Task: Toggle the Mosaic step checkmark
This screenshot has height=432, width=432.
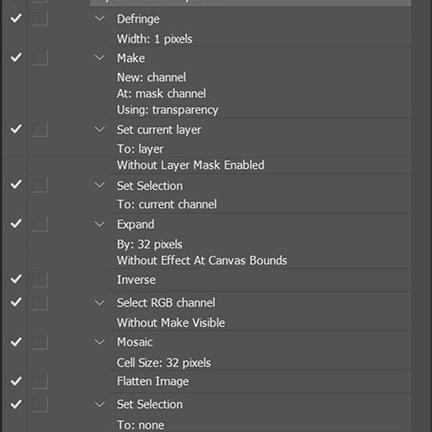Action: pos(16,342)
